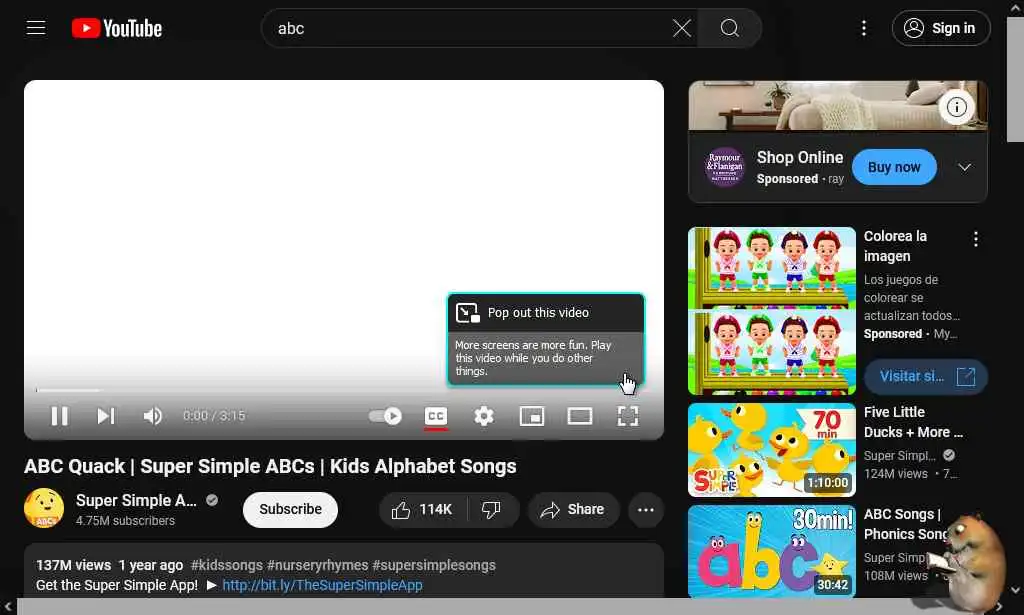1024x615 pixels.
Task: Click the horizontal scrollbar at bottom
Action: tap(503, 607)
